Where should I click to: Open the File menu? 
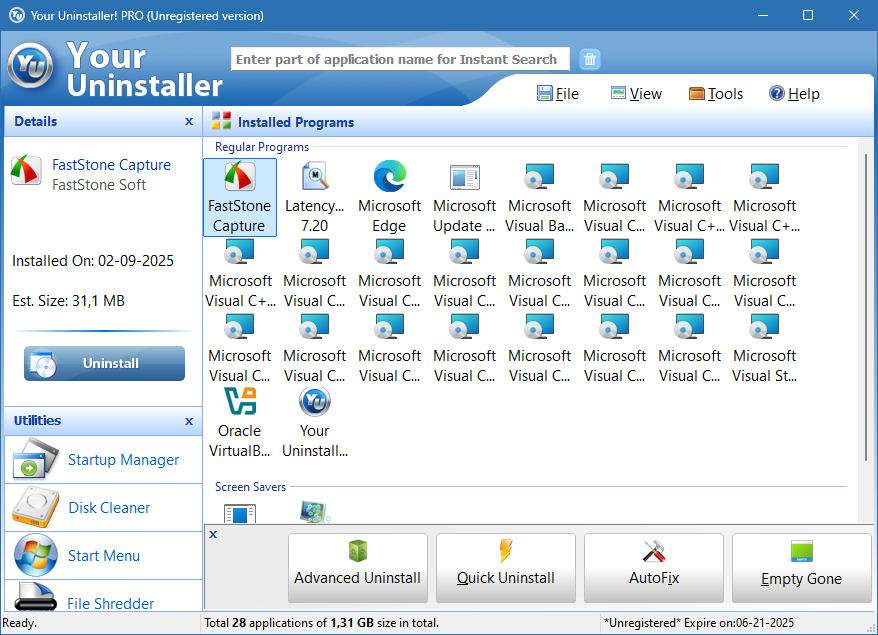[x=558, y=94]
